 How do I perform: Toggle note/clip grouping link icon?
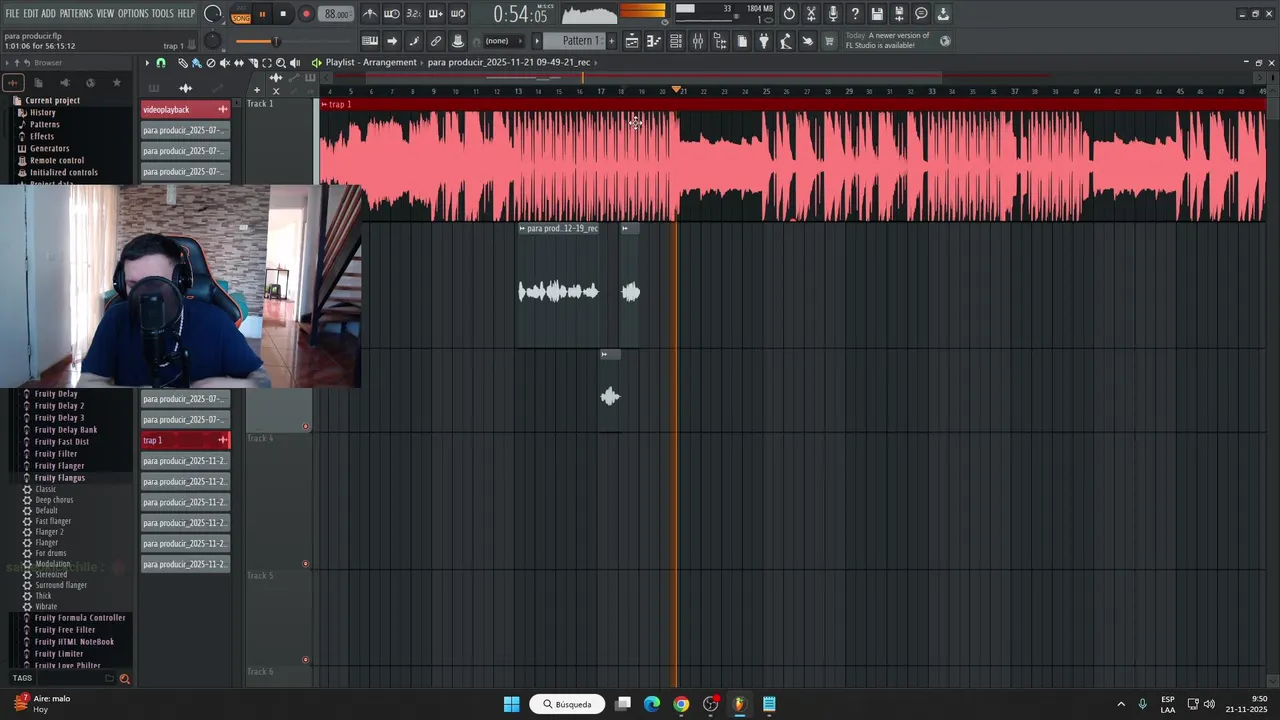point(436,41)
